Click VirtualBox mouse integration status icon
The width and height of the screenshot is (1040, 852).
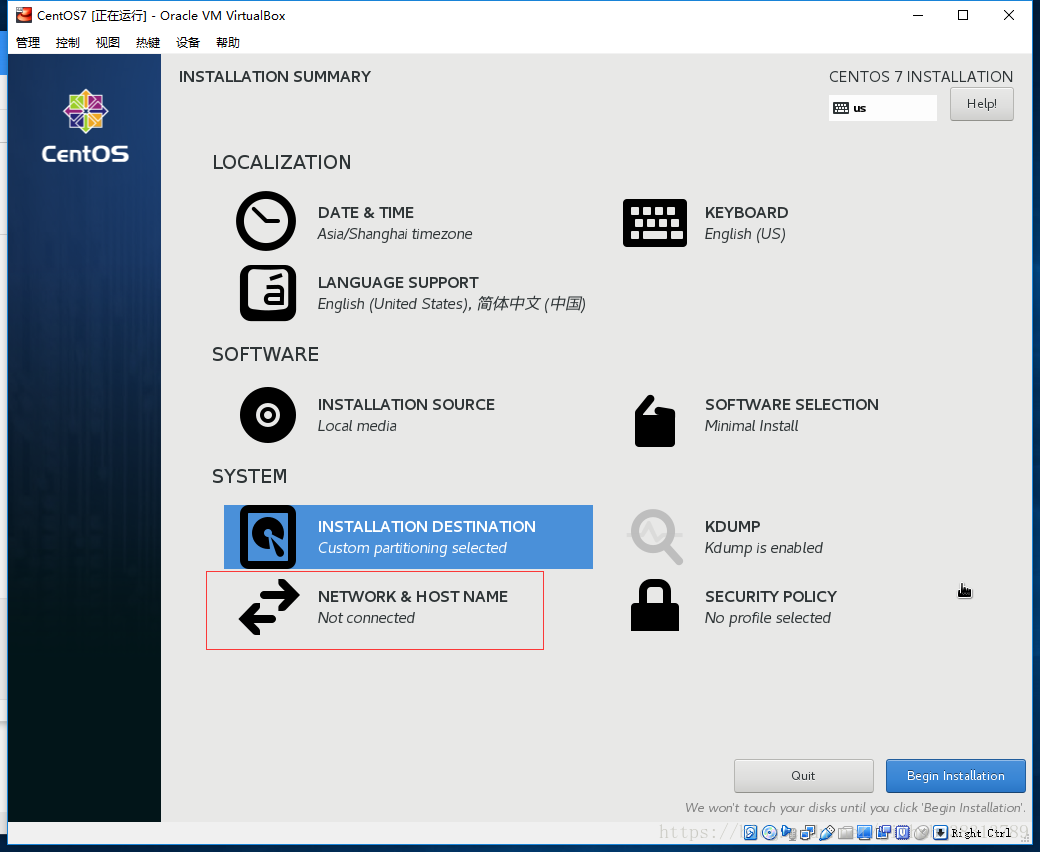coord(921,833)
